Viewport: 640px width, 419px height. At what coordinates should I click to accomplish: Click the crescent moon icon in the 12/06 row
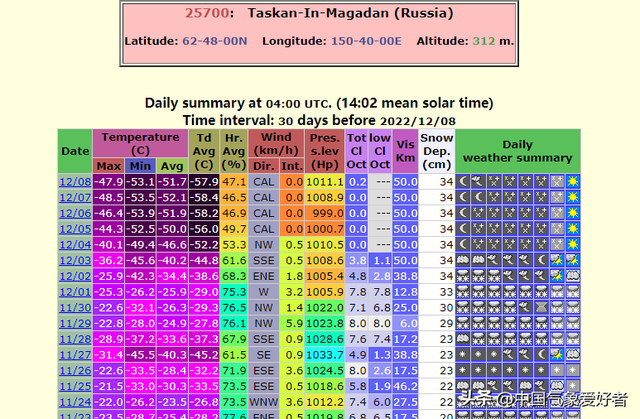[462, 213]
